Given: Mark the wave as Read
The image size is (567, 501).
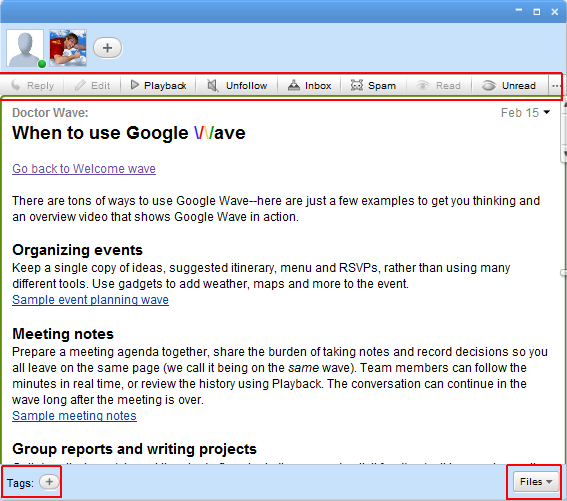Looking at the screenshot, I should [x=438, y=86].
